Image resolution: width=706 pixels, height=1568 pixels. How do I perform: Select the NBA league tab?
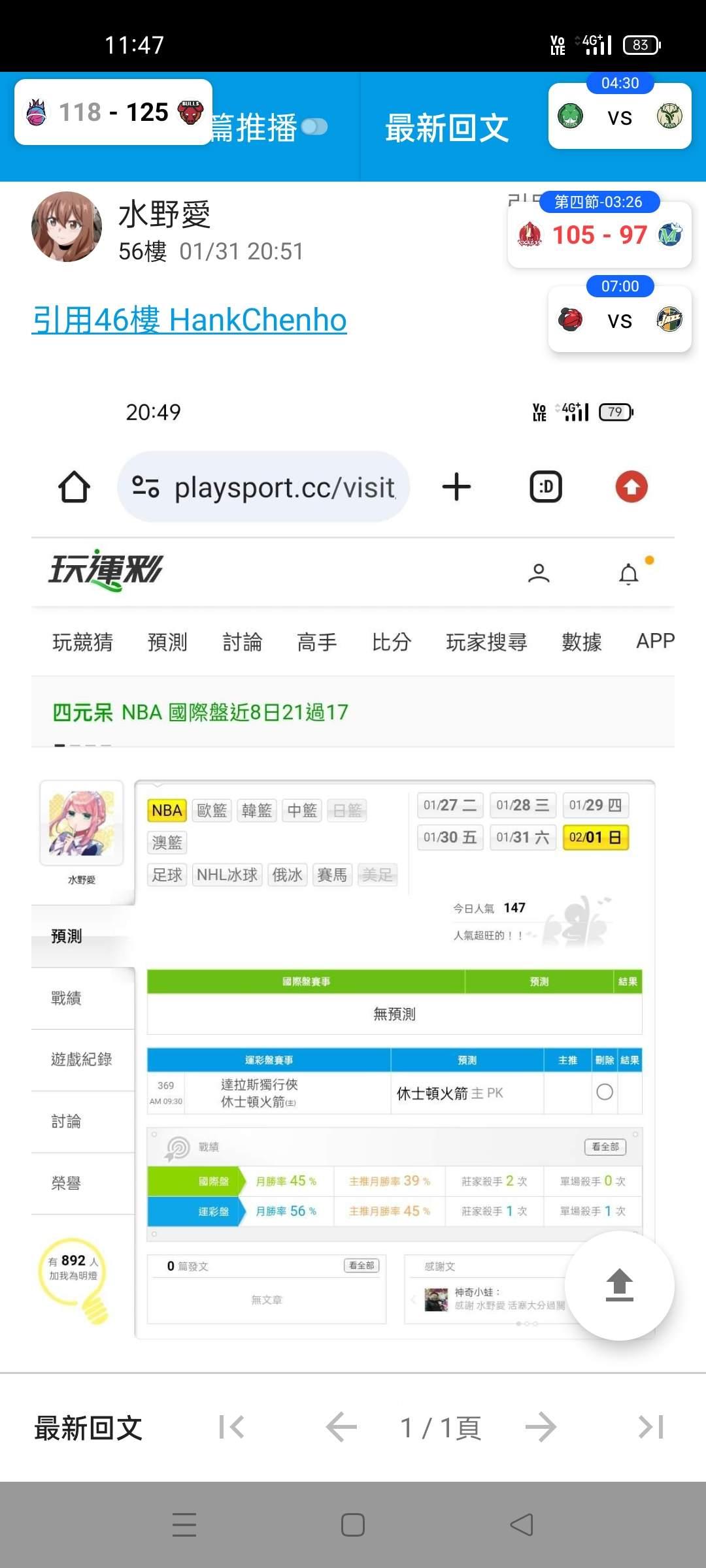point(167,811)
